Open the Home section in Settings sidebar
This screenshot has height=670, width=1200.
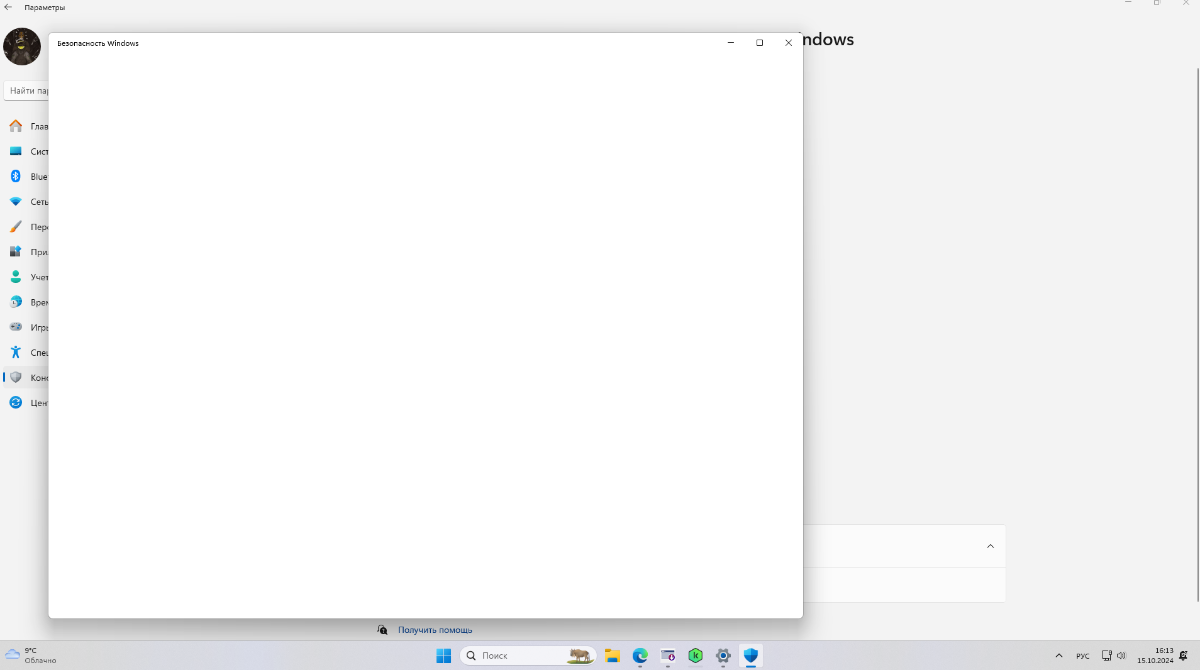(16, 126)
